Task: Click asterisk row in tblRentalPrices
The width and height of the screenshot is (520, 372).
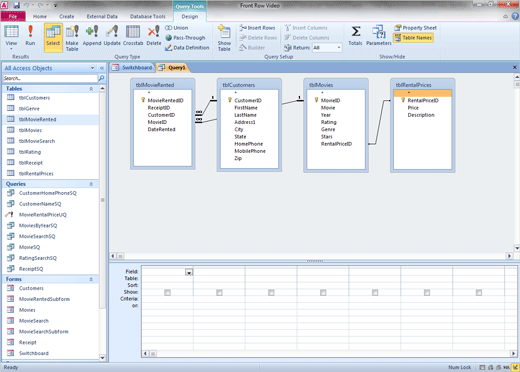Action: tap(423, 93)
